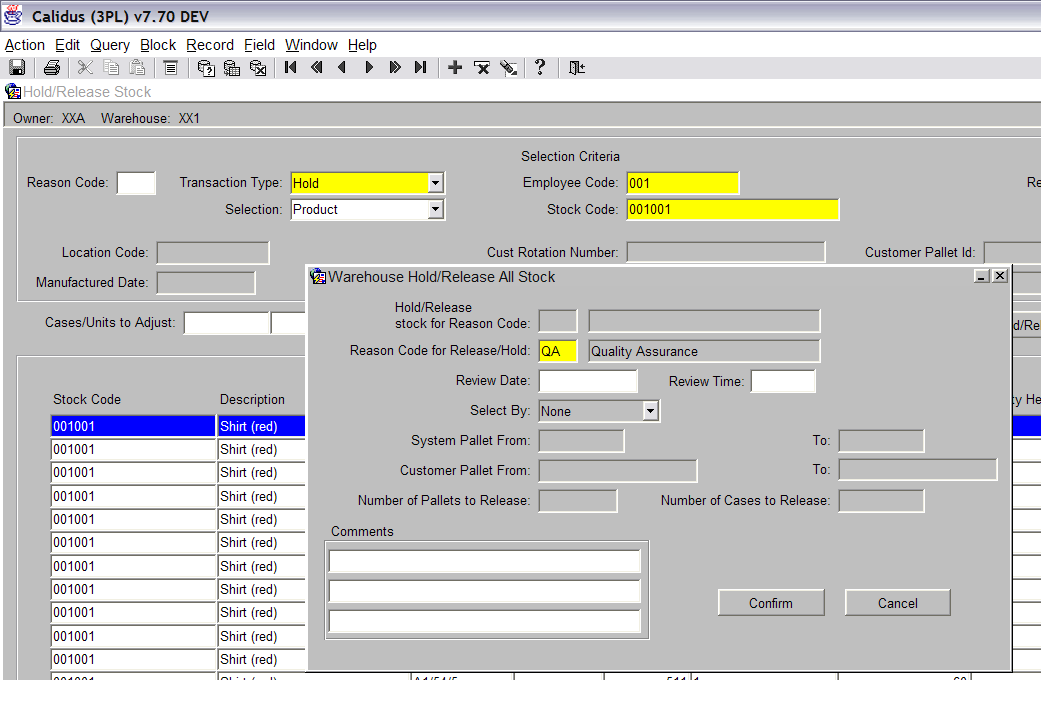Open the Block menu
The height and width of the screenshot is (701, 1048).
[x=158, y=45]
